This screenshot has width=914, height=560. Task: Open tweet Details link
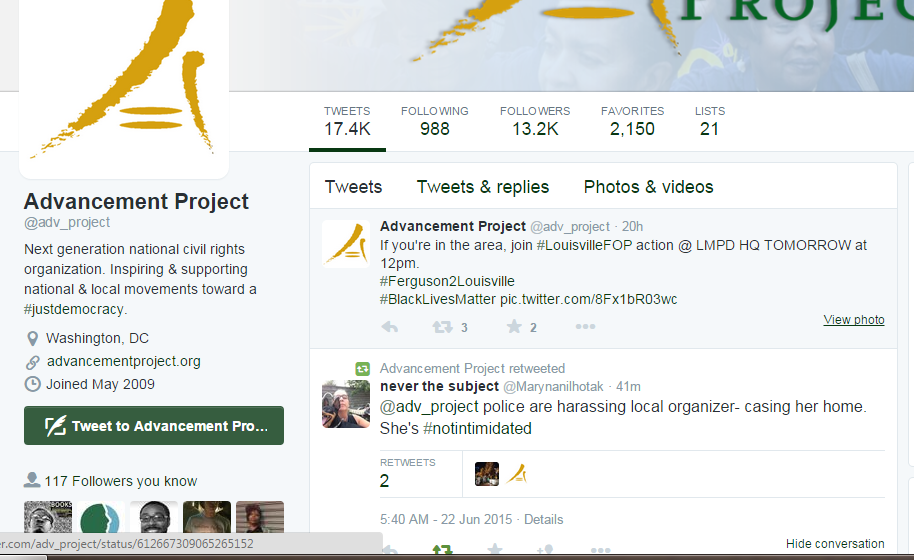543,519
